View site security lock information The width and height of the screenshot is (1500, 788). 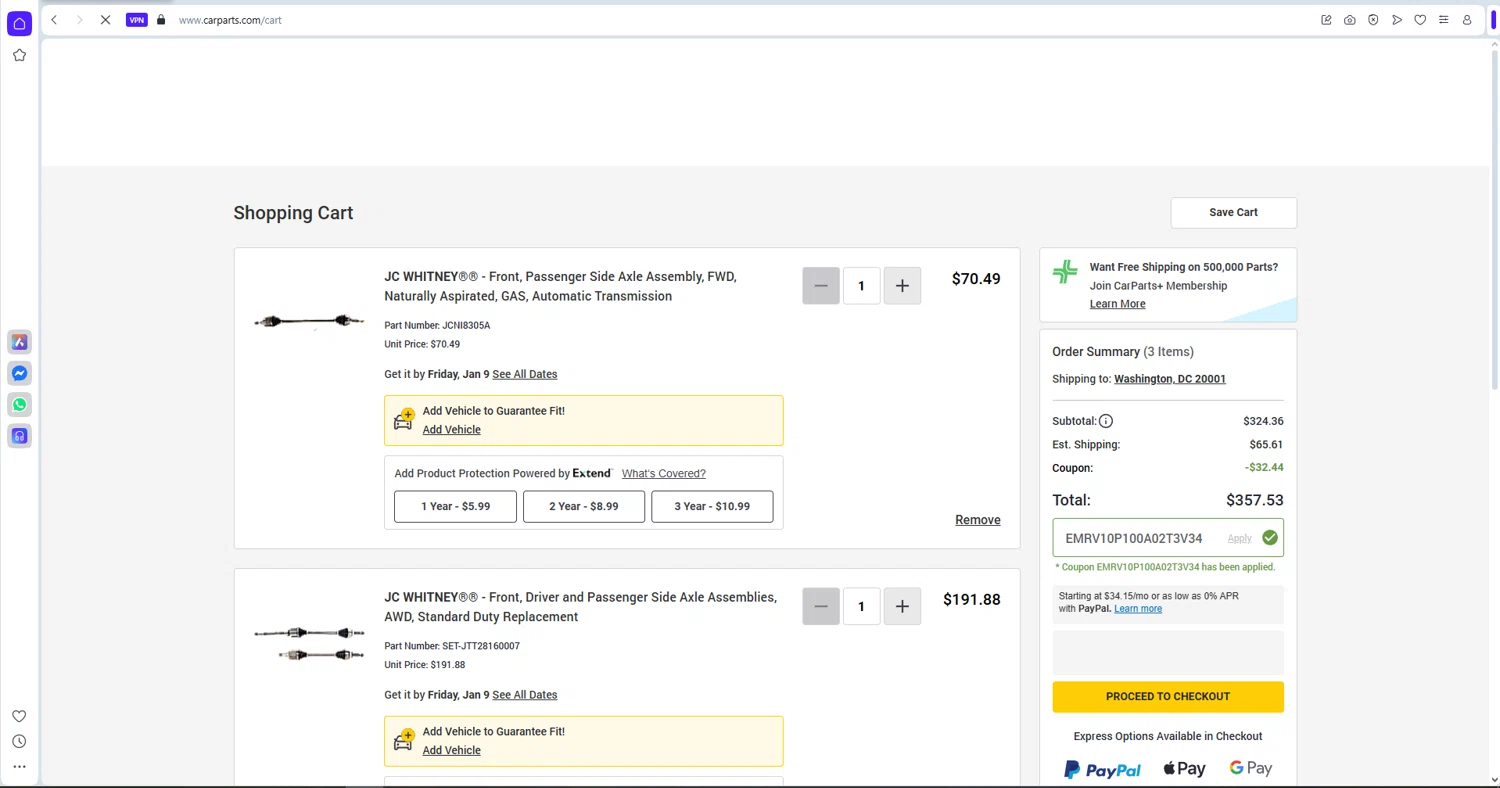tap(161, 20)
